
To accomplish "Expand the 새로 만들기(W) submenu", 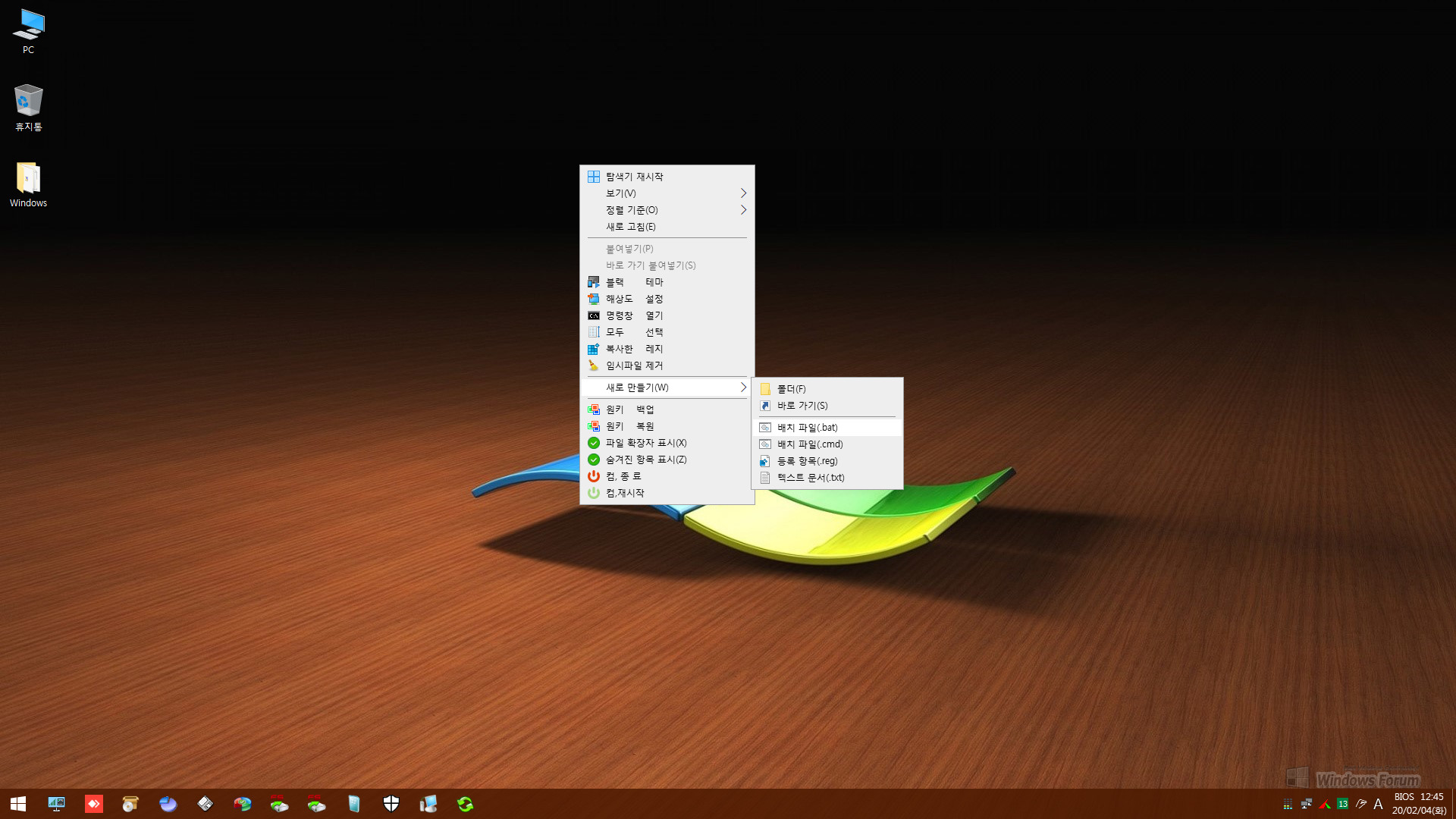I will click(x=667, y=388).
